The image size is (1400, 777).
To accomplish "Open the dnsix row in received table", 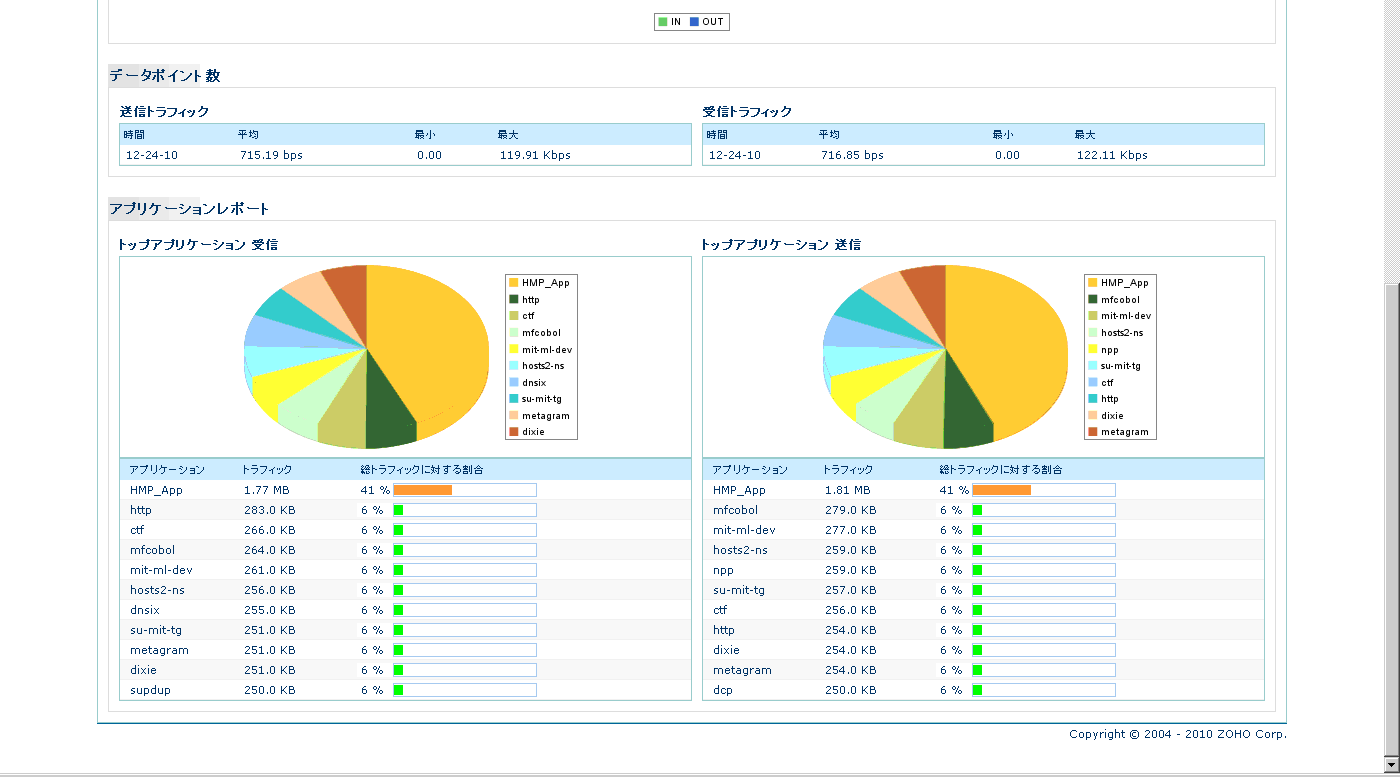I will [x=145, y=610].
